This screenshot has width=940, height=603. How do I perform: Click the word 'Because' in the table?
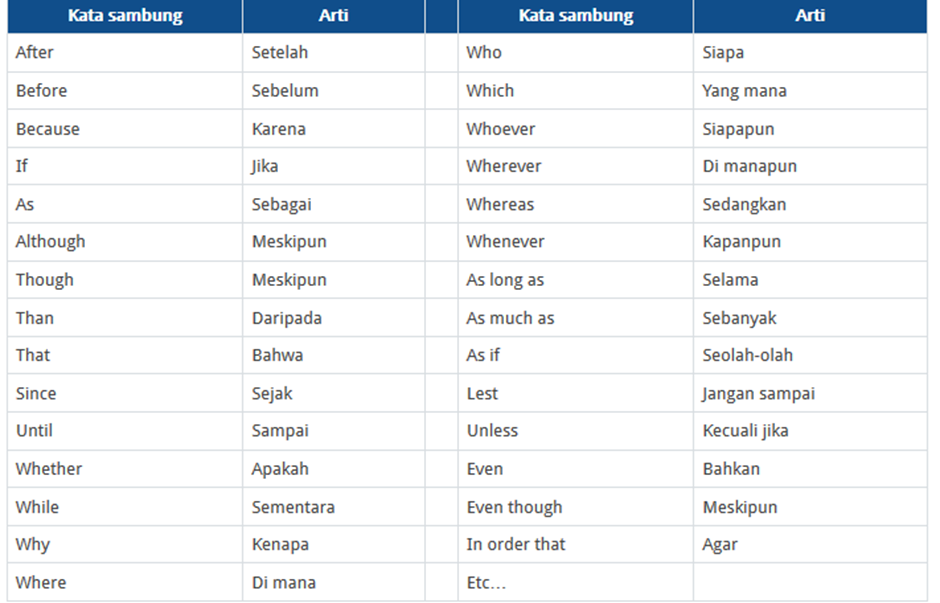pos(47,129)
